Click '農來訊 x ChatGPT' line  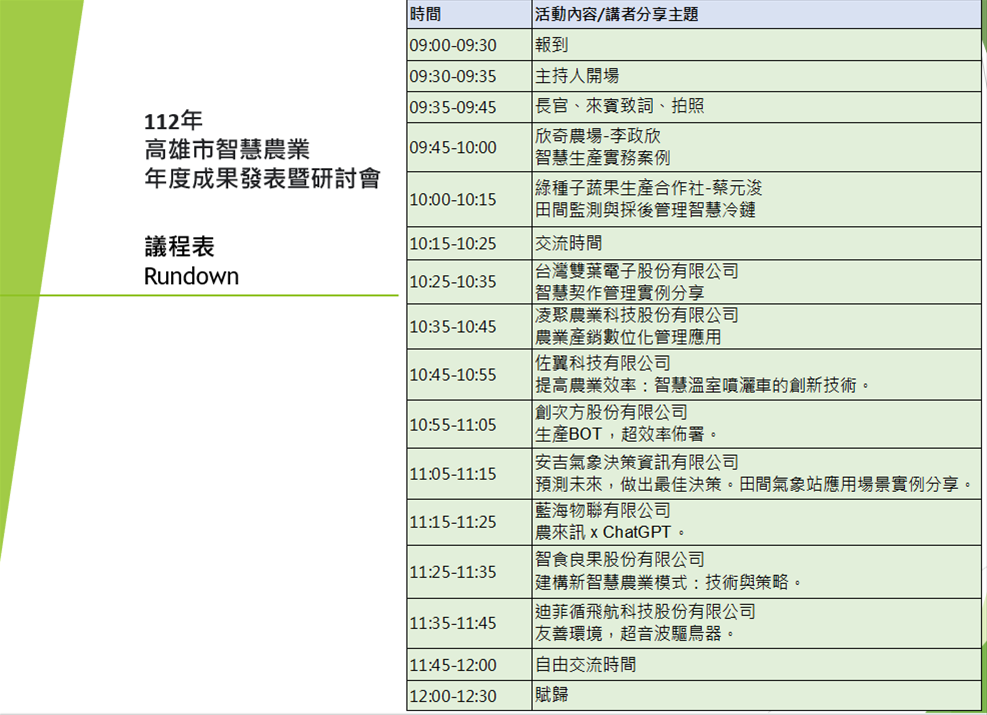pos(609,532)
